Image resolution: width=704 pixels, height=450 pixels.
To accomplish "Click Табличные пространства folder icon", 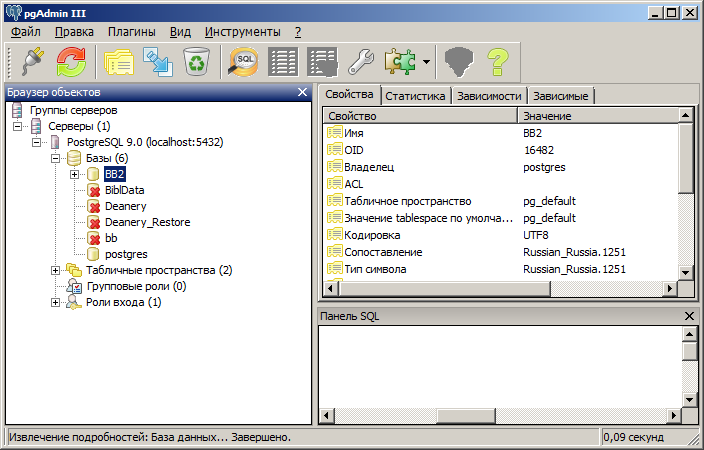I will coord(74,270).
